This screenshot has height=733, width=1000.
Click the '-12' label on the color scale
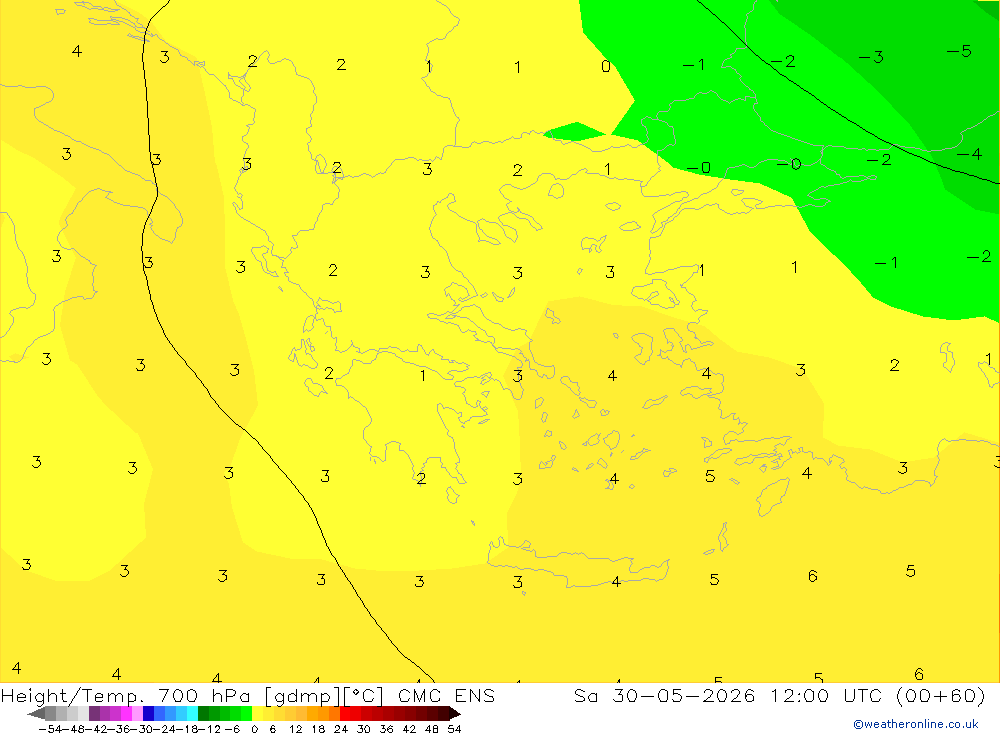tap(210, 729)
